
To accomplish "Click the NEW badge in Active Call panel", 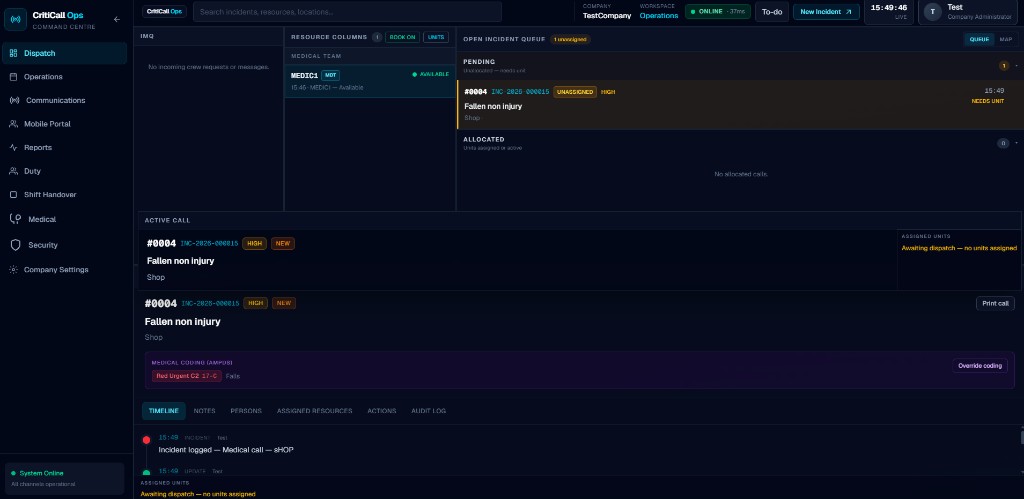I will pos(283,244).
